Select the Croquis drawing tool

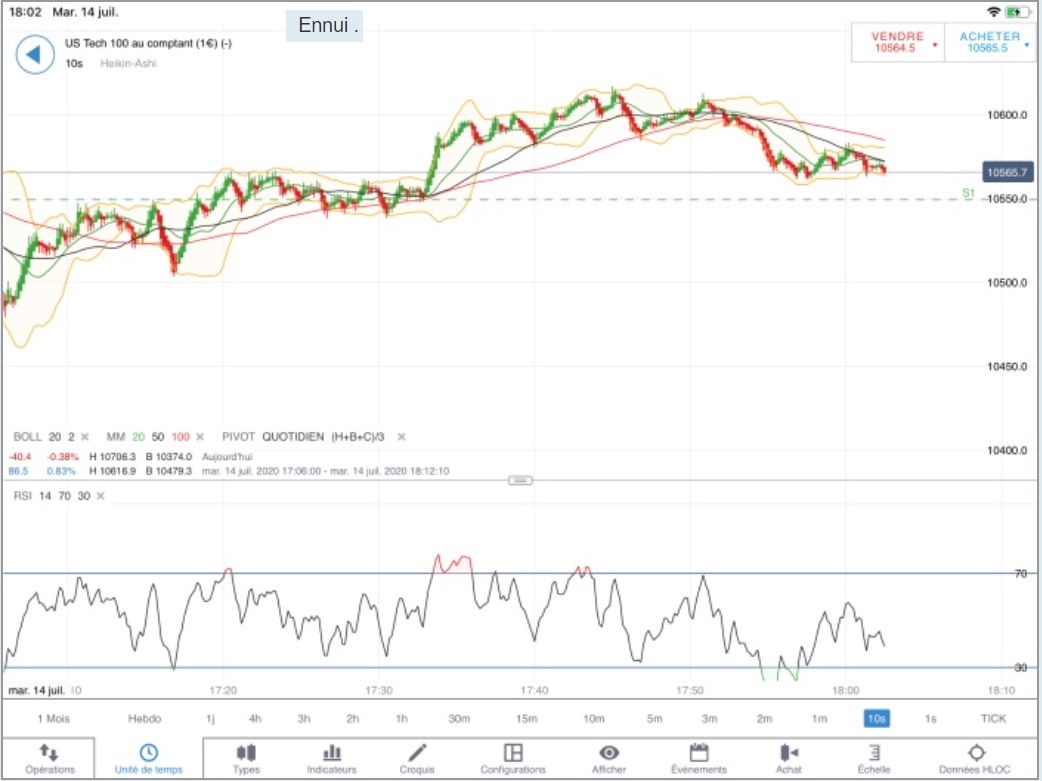(417, 759)
